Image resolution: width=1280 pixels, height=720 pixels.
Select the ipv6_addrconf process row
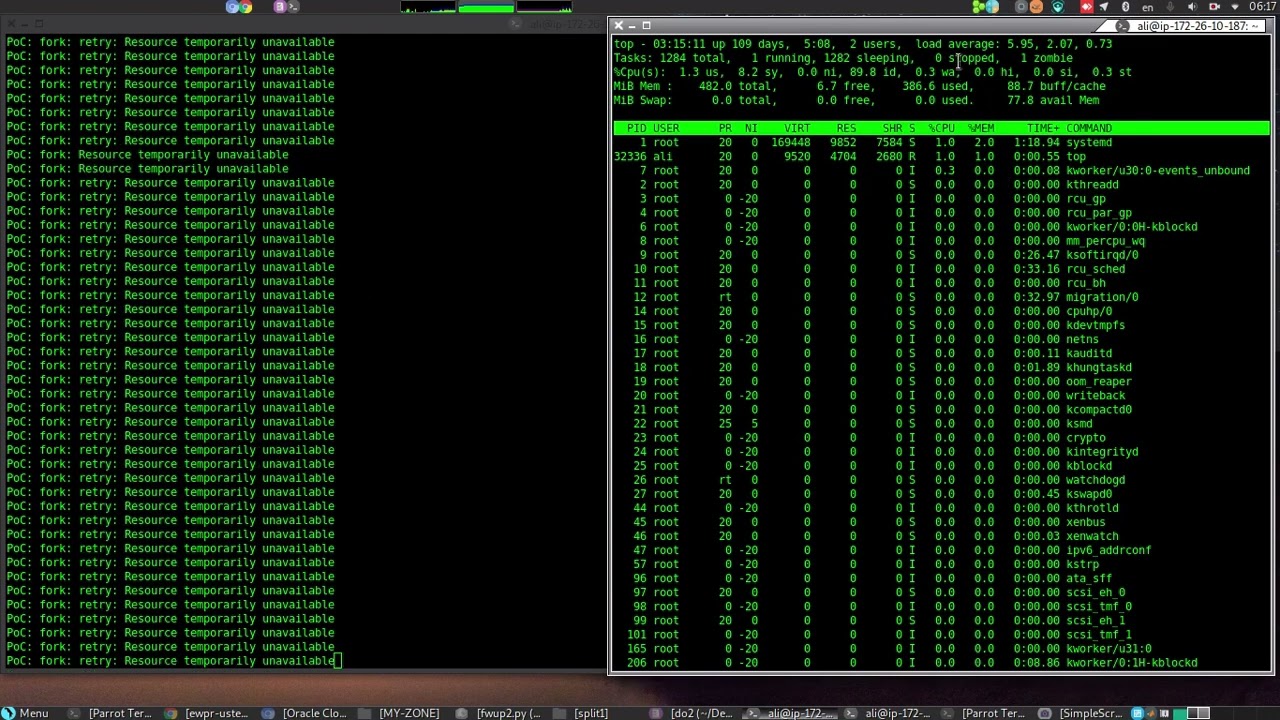941,550
